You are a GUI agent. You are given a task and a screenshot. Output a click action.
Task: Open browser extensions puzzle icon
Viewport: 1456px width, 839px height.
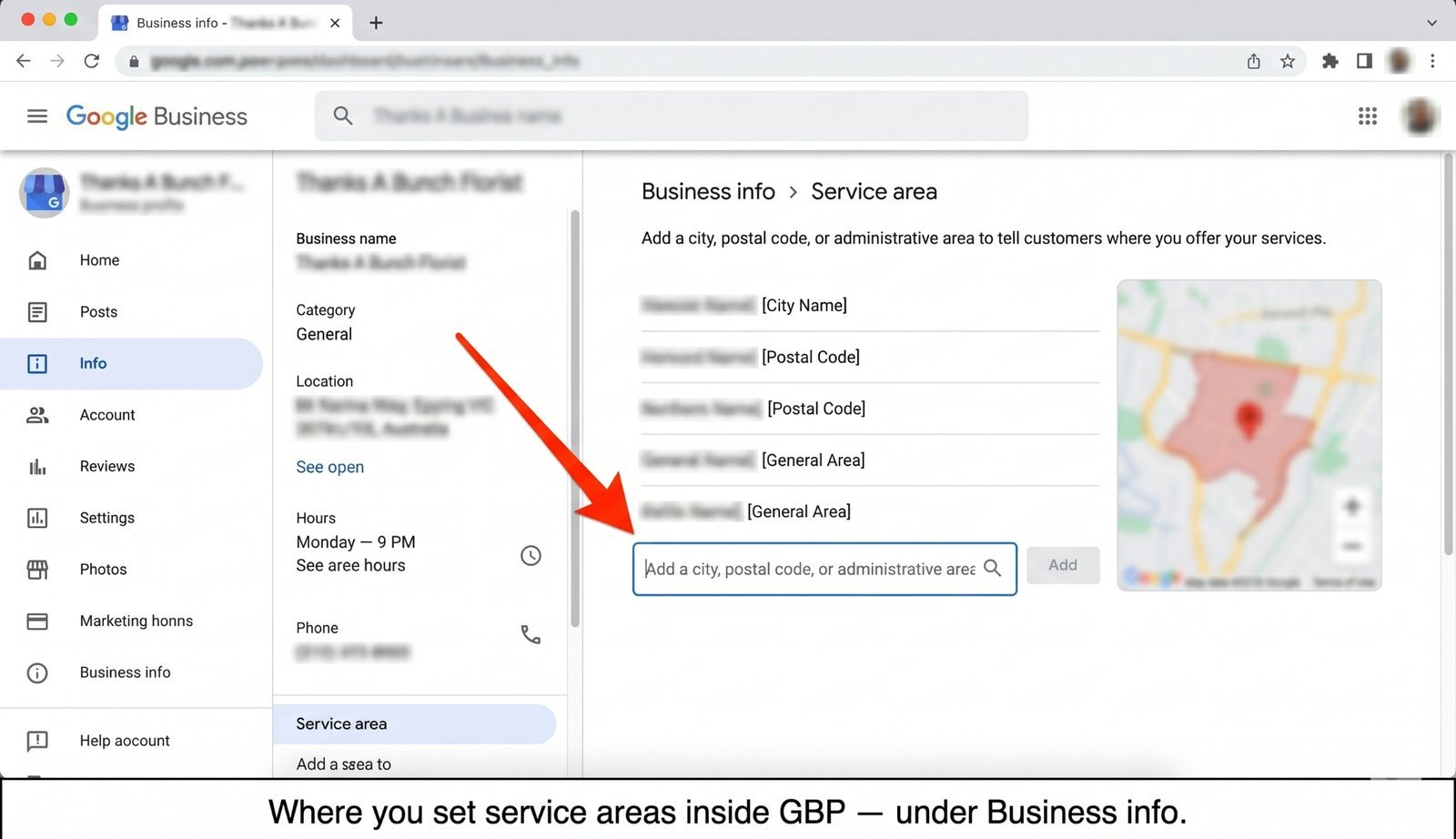[x=1330, y=61]
